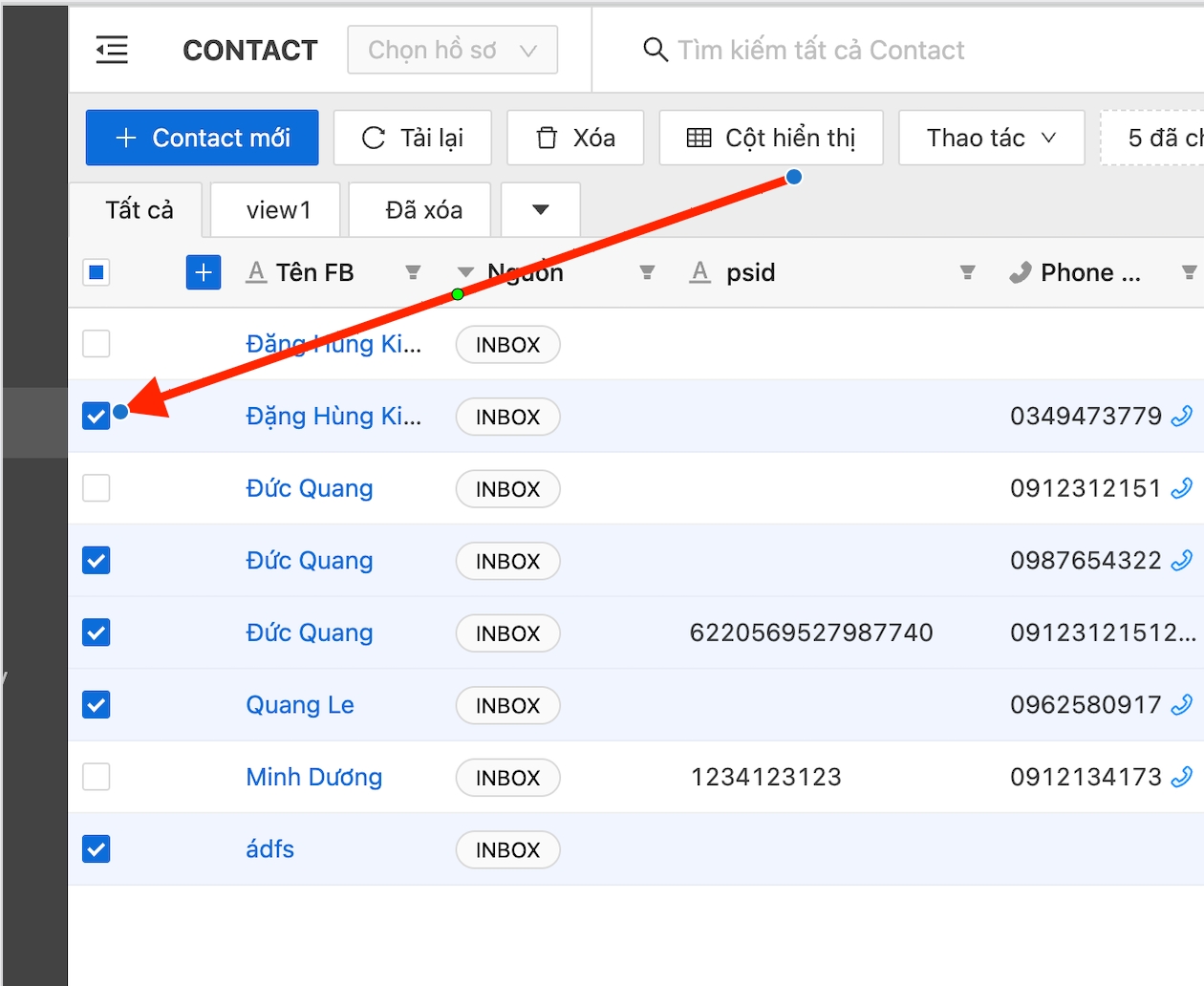Open the Chọn hồ sơ dropdown
Screen dimensions: 1204x986
click(x=452, y=50)
